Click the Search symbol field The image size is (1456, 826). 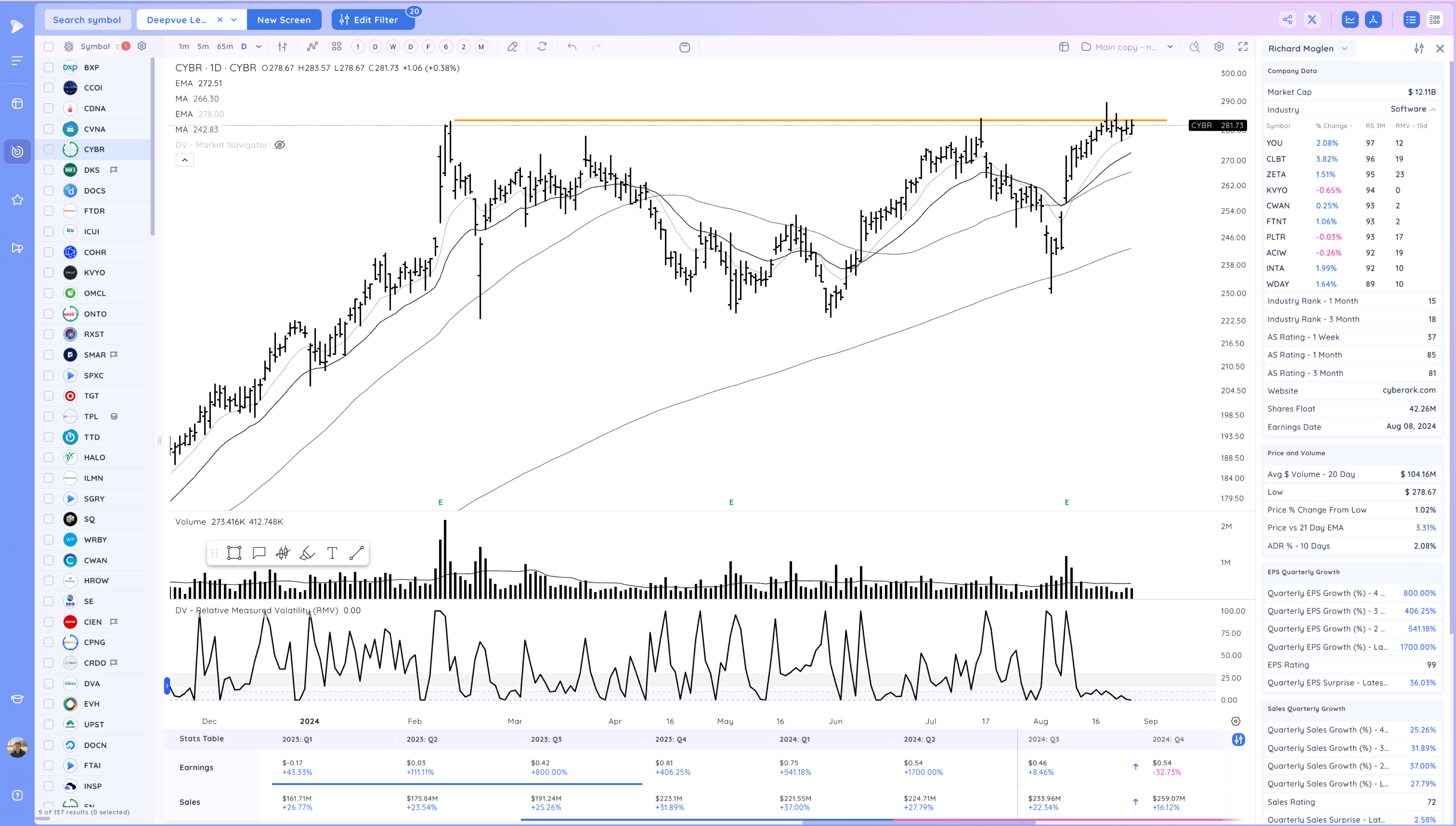[x=87, y=20]
